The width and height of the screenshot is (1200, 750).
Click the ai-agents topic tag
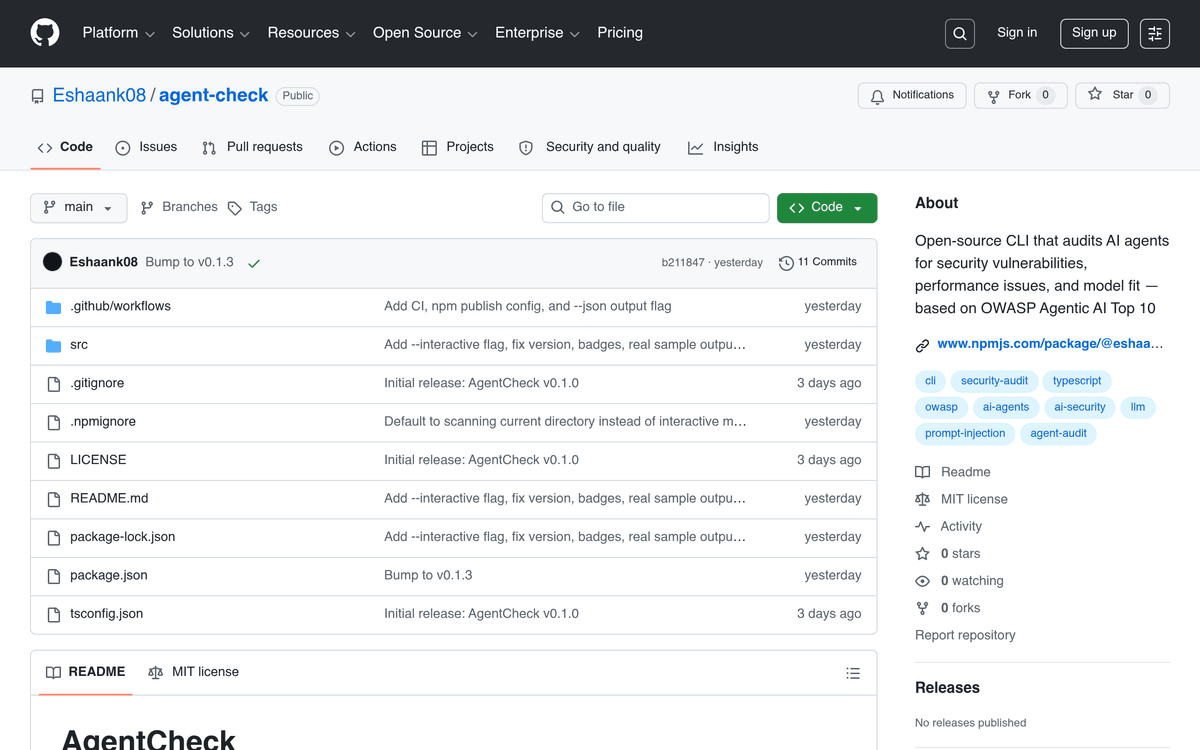click(x=1006, y=407)
